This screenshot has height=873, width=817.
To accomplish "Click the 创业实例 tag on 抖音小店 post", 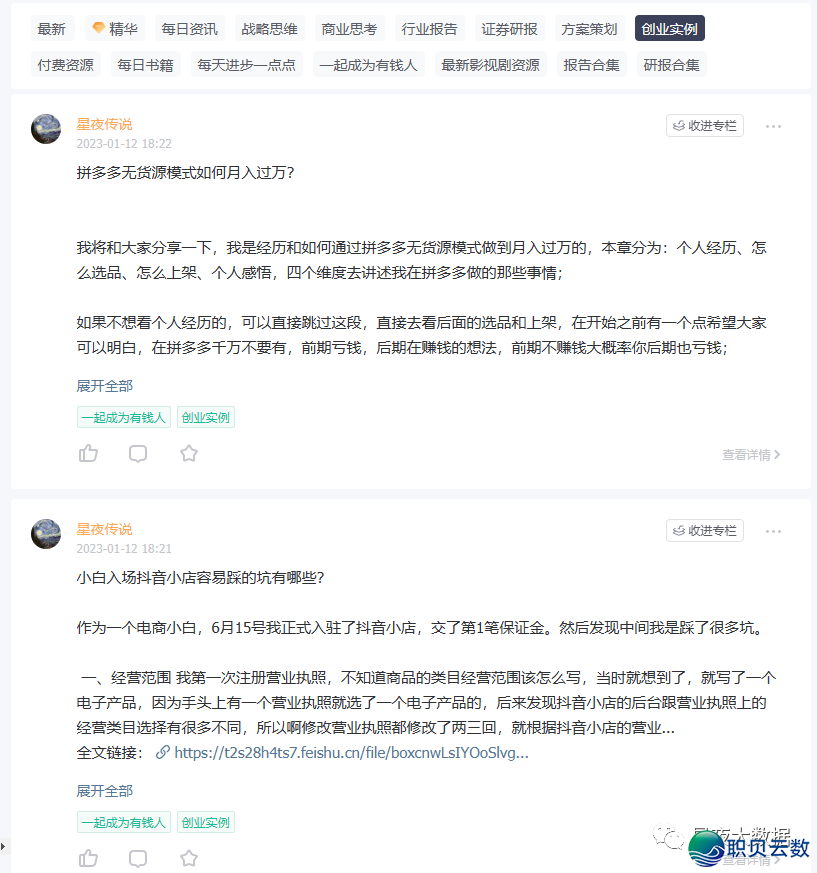I will tap(206, 822).
